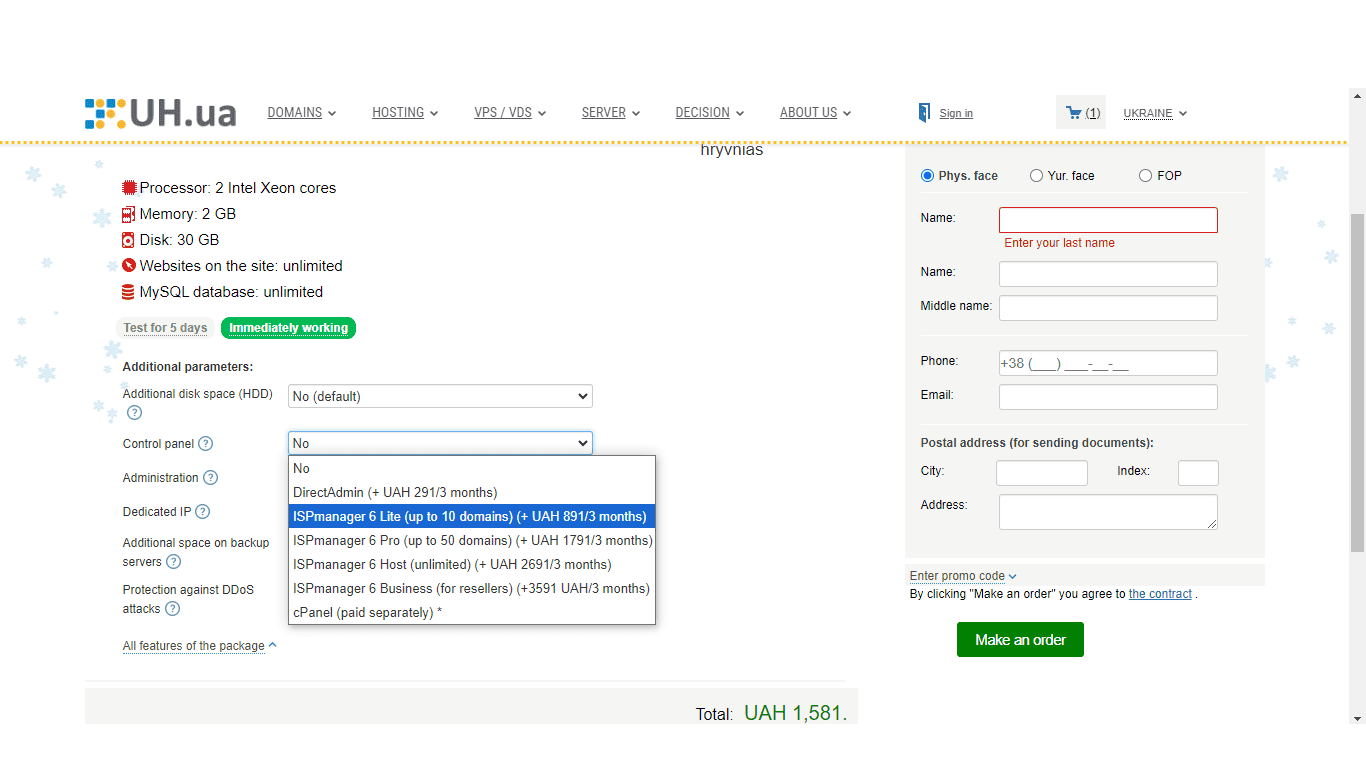This screenshot has height=768, width=1366.
Task: Expand UKRAINE country selector
Action: click(1155, 113)
